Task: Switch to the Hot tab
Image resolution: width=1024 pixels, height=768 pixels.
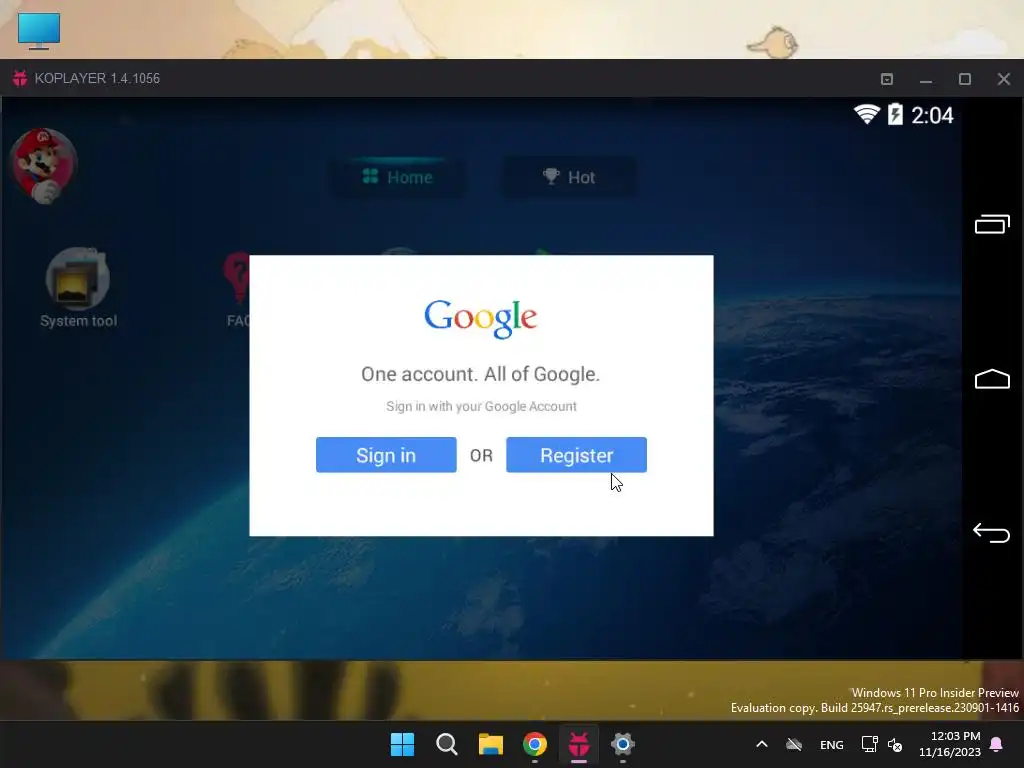Action: click(569, 177)
